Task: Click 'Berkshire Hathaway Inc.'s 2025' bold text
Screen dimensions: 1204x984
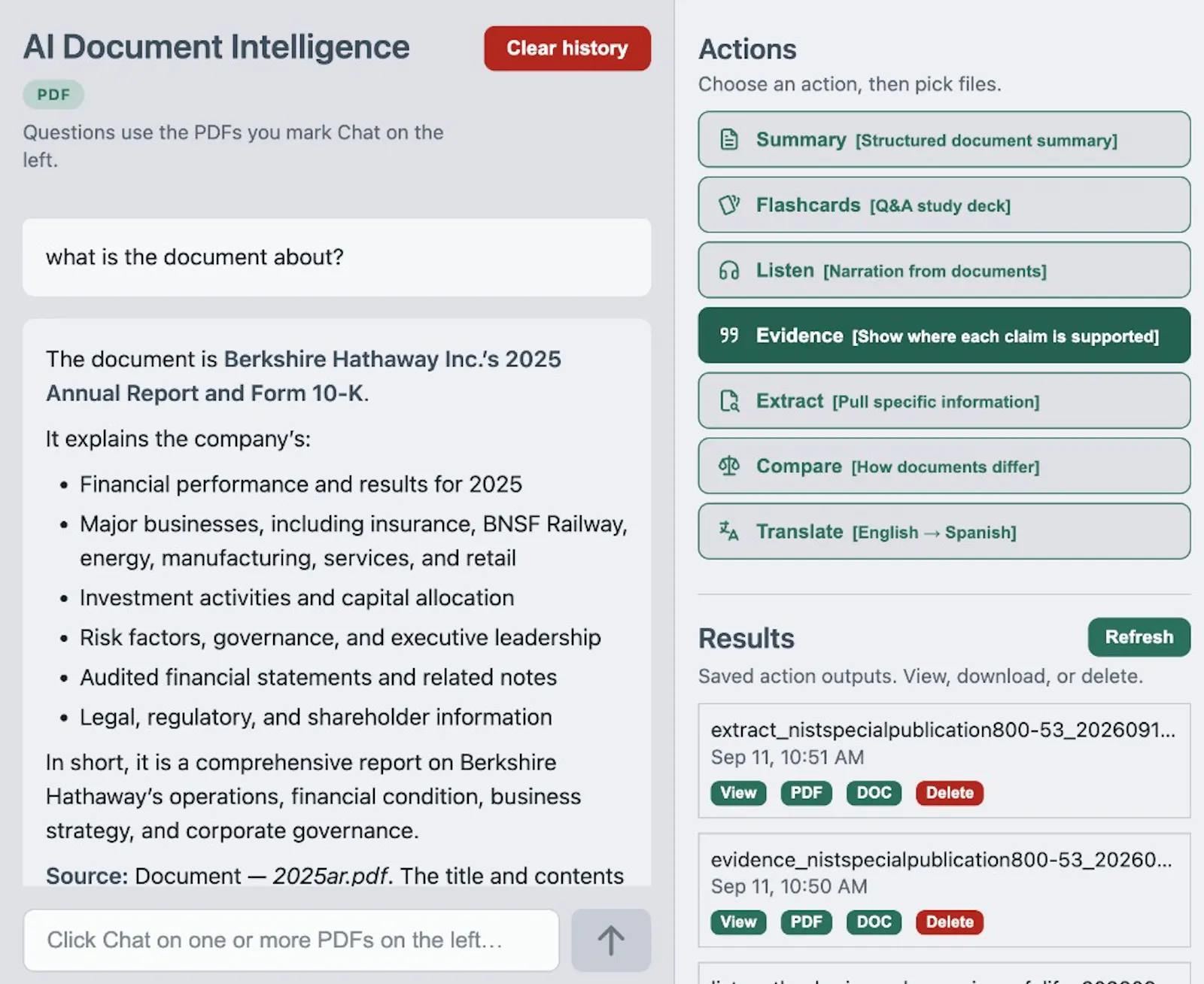Action: 392,359
